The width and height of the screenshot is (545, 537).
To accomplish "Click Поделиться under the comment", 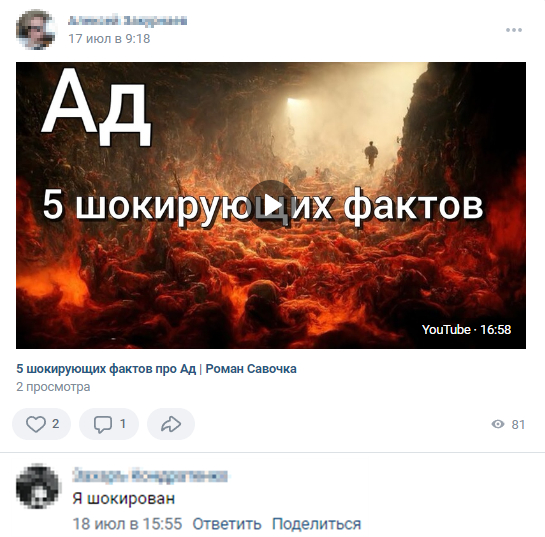I will pos(316,524).
